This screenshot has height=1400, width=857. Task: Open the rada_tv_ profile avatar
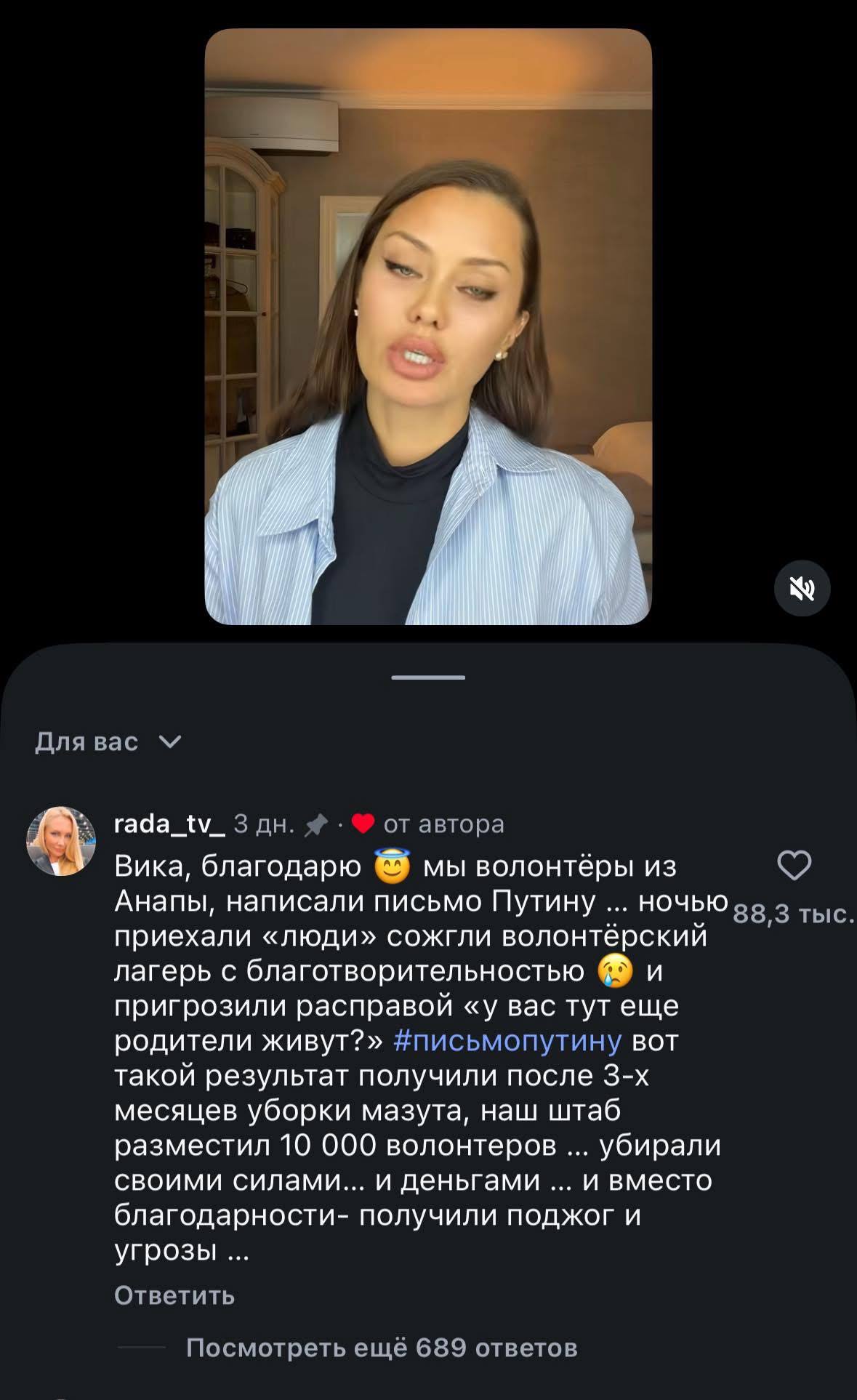(x=62, y=841)
